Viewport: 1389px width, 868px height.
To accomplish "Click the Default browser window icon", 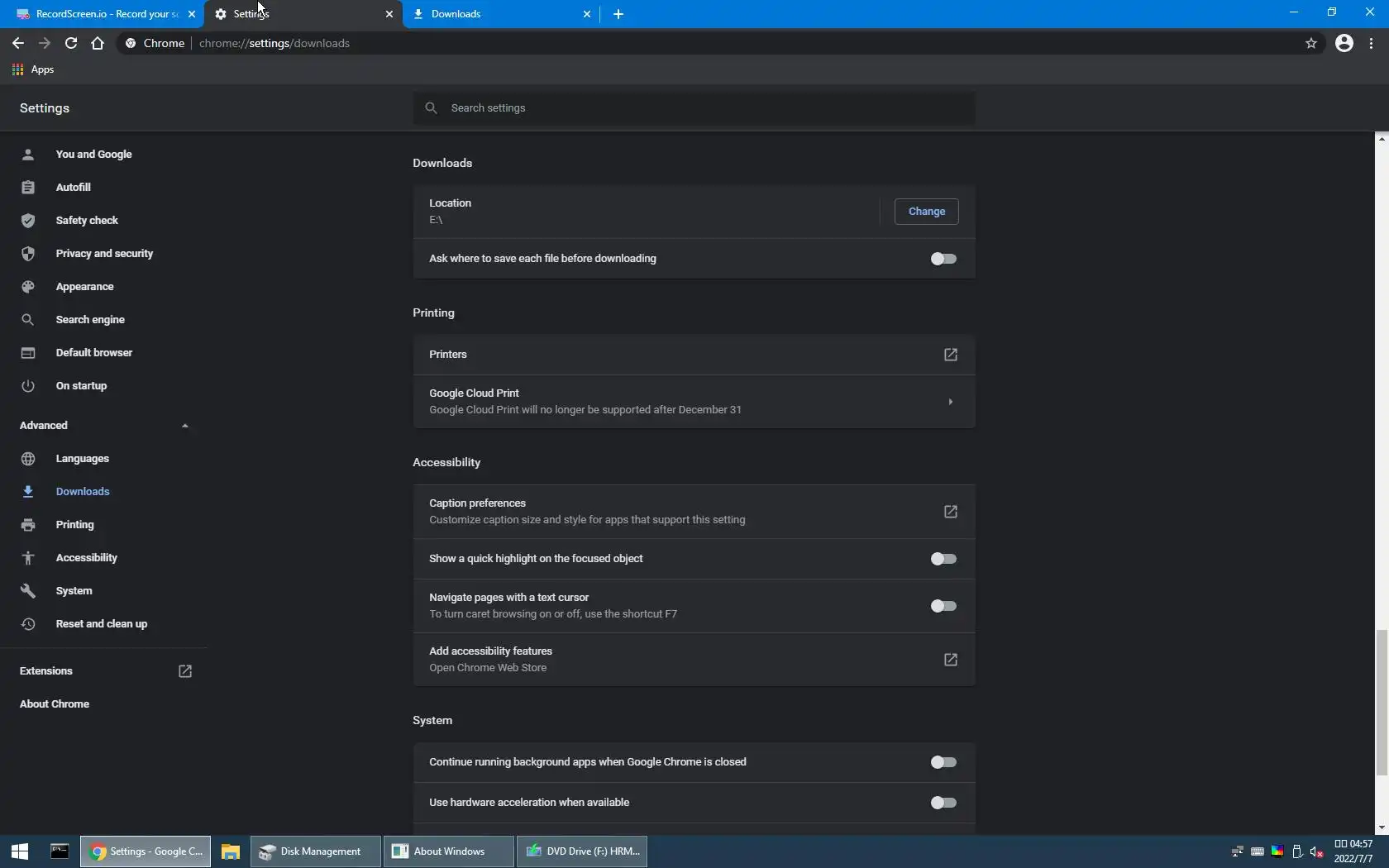I will tap(28, 353).
